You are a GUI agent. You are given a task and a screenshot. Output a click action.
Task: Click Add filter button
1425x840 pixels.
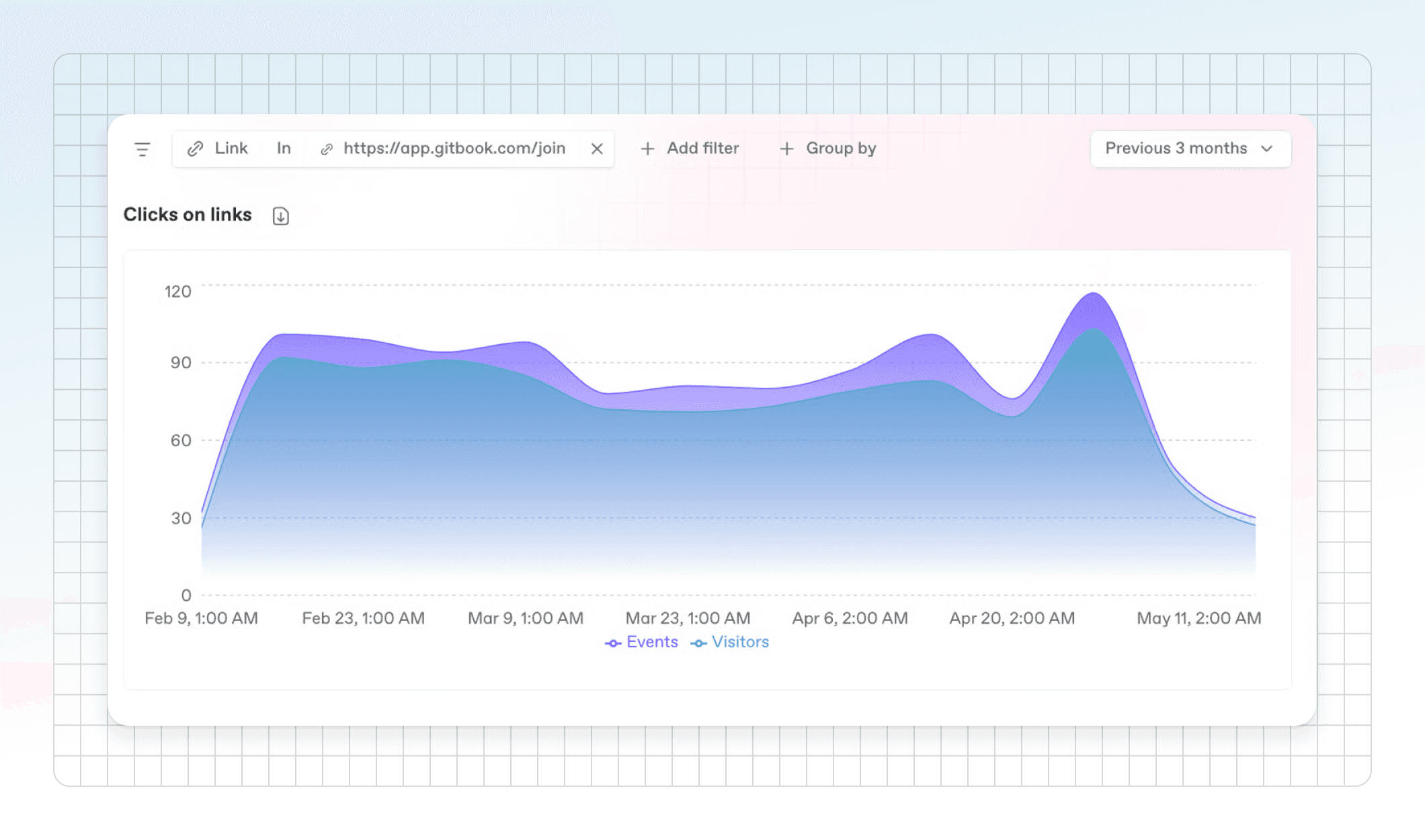(x=690, y=149)
